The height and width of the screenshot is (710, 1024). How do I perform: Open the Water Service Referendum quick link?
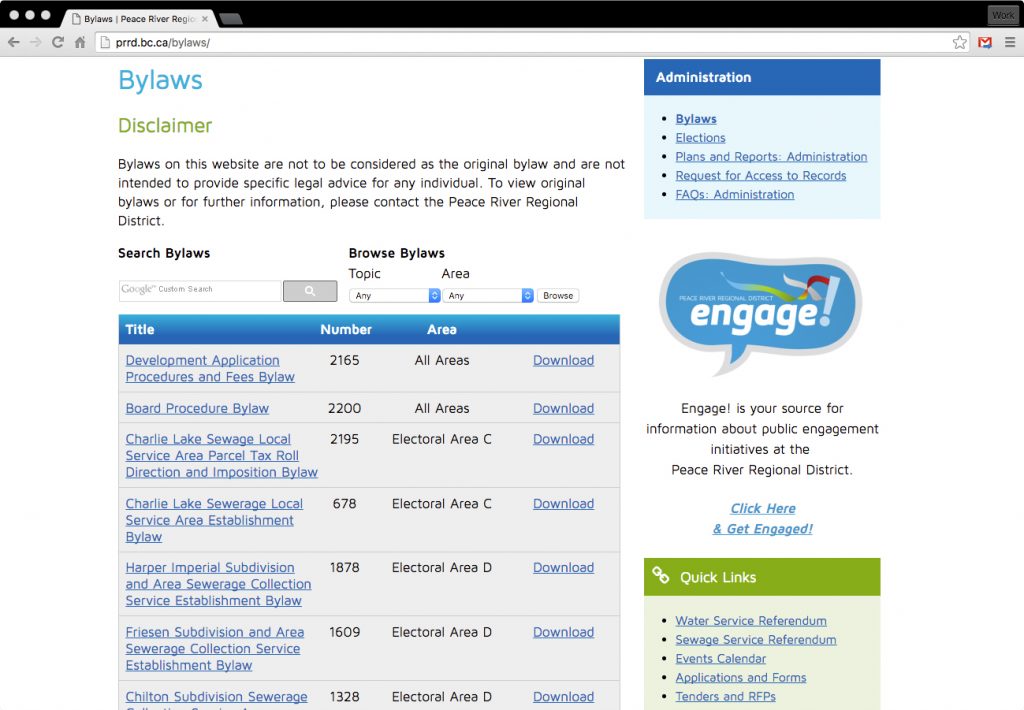(x=751, y=621)
